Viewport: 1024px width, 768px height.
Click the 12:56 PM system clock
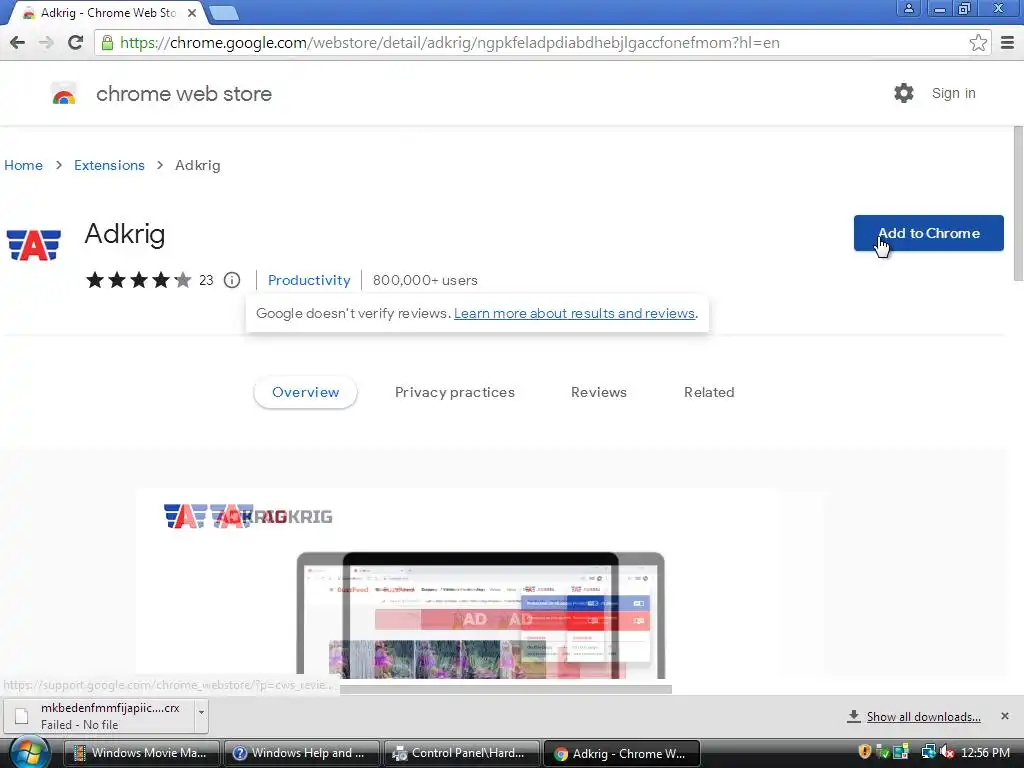click(x=985, y=753)
